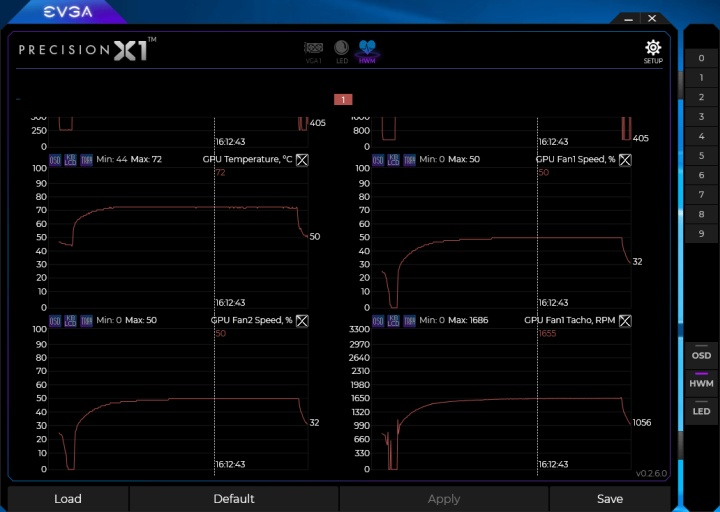720x512 pixels.
Task: Toggle tray icon for GPU Fan1 Speed graph
Action: tap(409, 160)
